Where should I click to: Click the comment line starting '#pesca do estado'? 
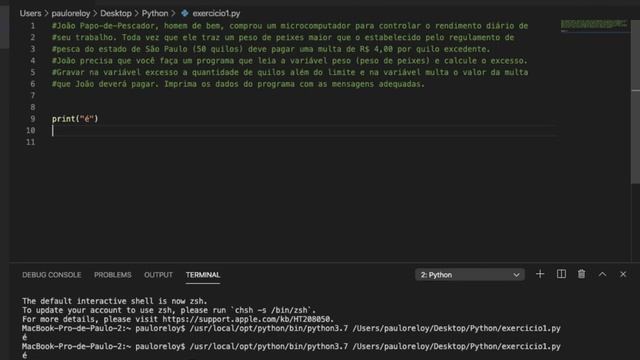(x=271, y=49)
